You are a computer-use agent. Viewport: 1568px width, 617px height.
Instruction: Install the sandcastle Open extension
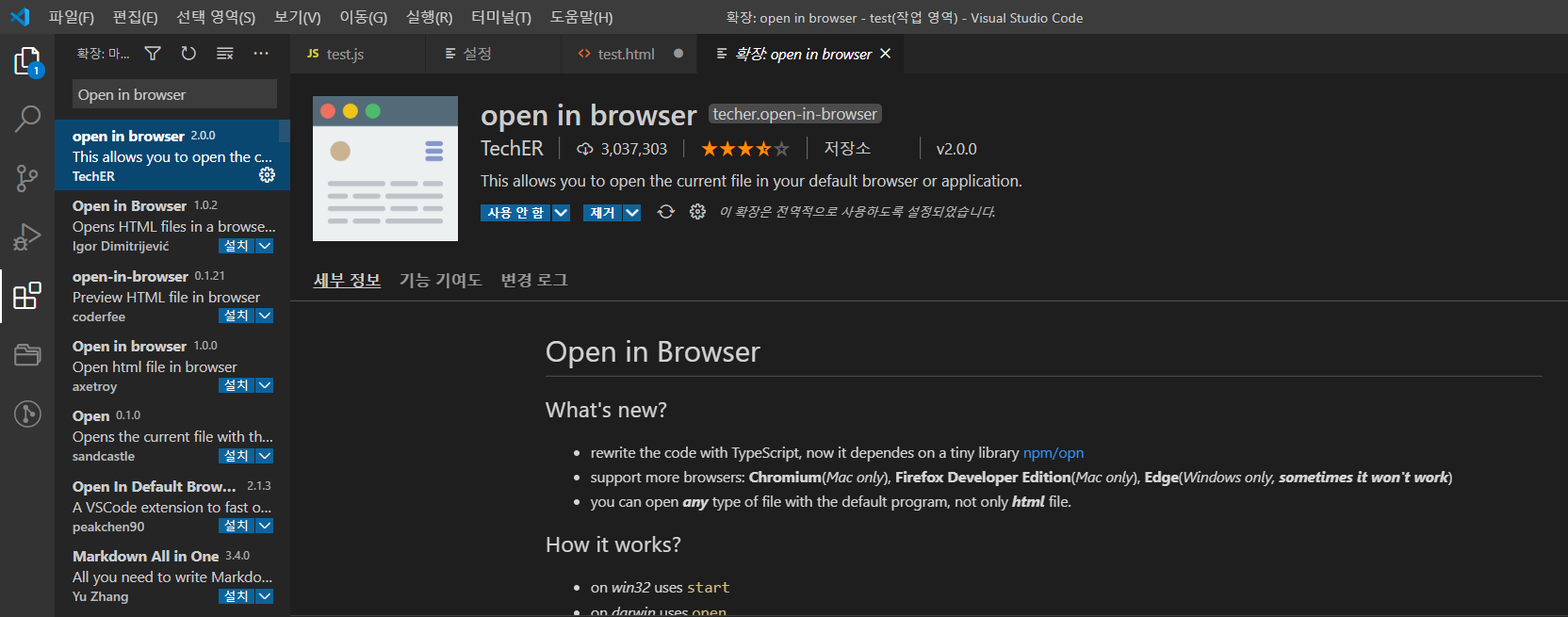(x=237, y=456)
